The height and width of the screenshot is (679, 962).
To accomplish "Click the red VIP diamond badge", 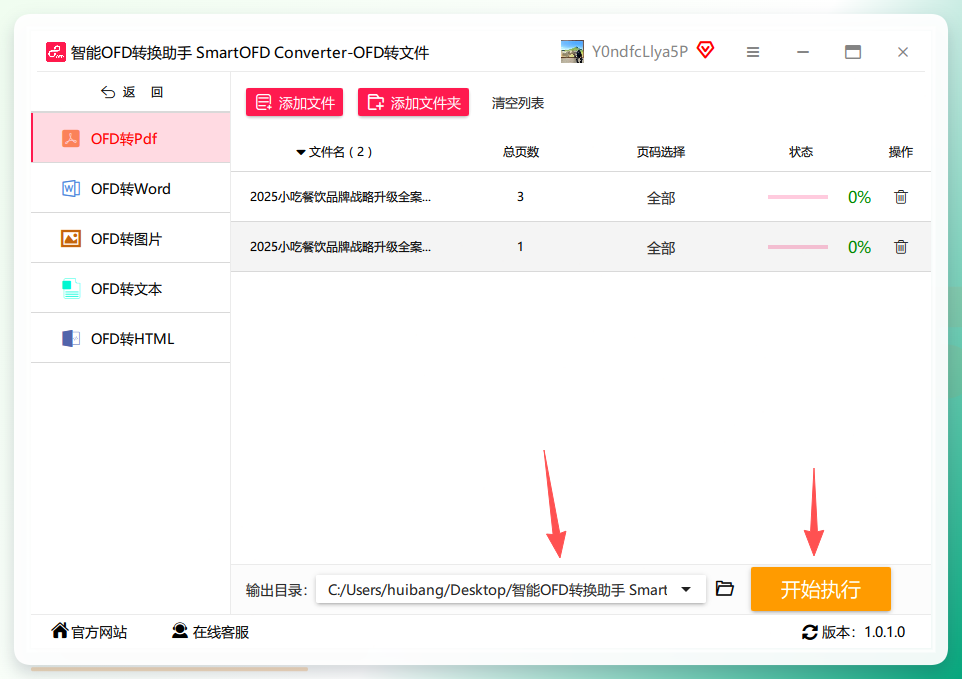I will pos(706,50).
